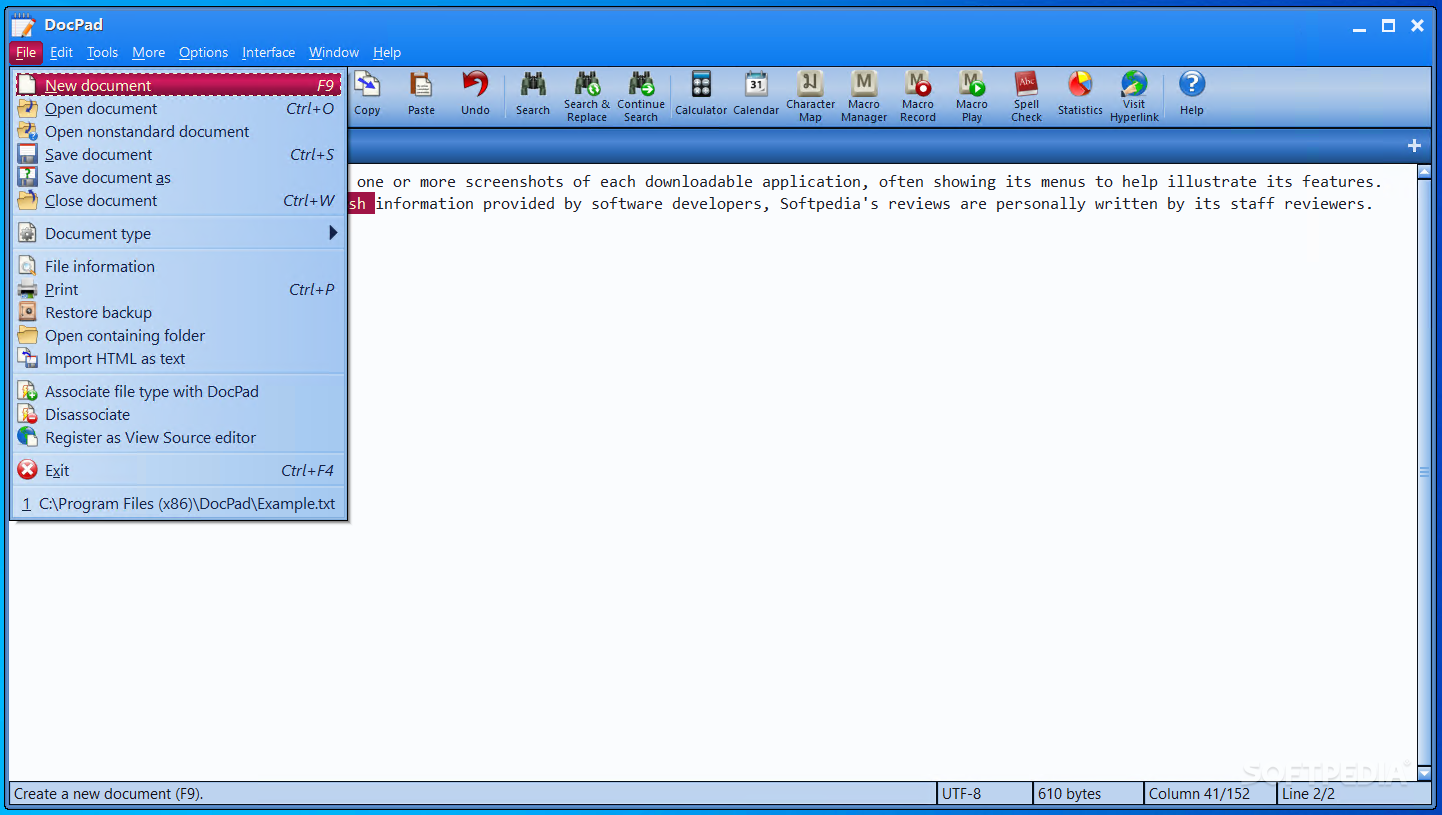This screenshot has height=815, width=1442.
Task: Click Disassociate menu entry
Action: pos(179,415)
